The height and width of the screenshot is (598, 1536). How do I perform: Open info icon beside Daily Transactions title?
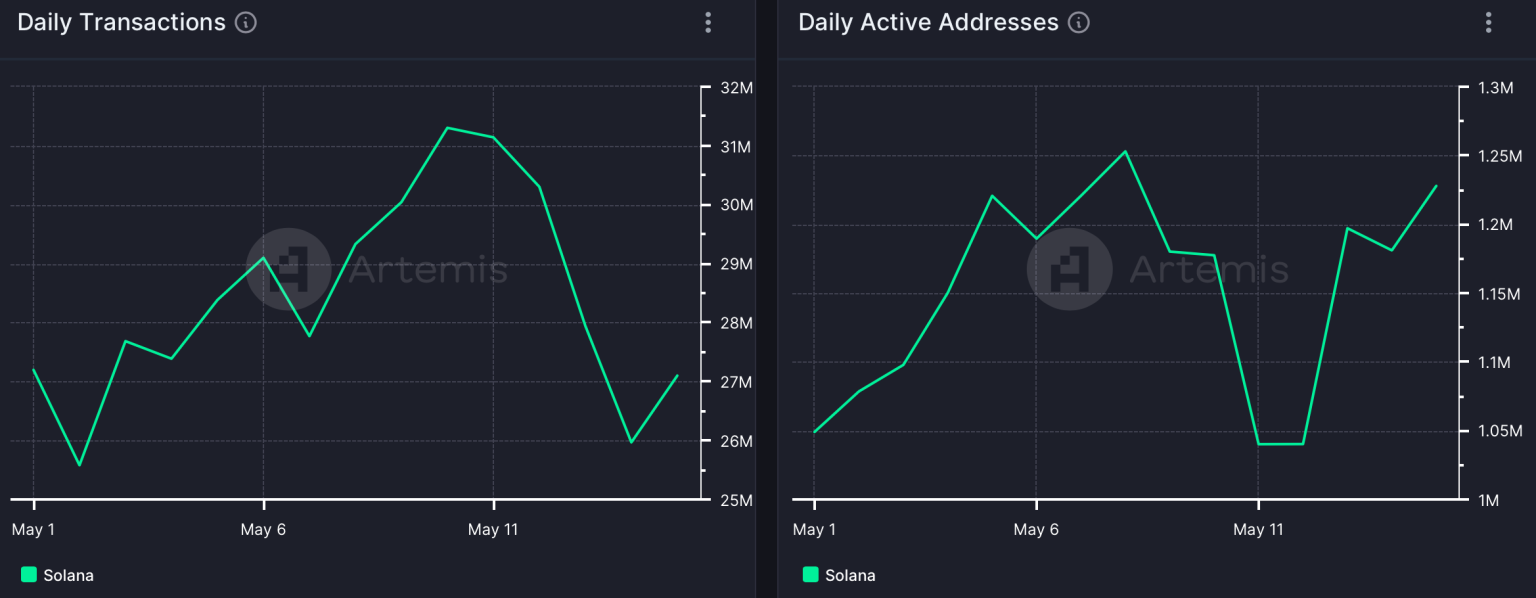246,23
